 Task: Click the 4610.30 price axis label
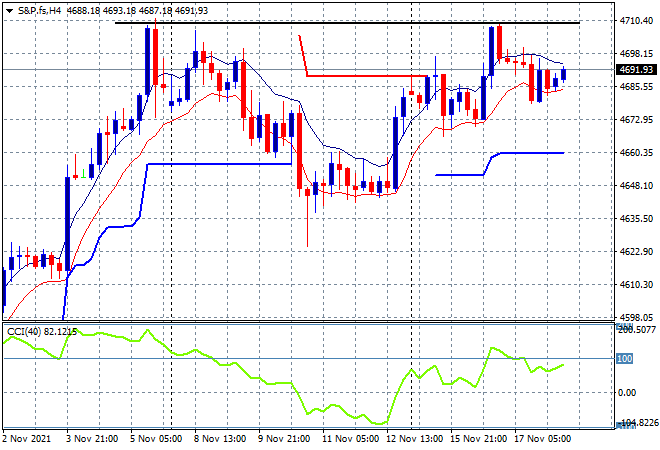tap(636, 285)
